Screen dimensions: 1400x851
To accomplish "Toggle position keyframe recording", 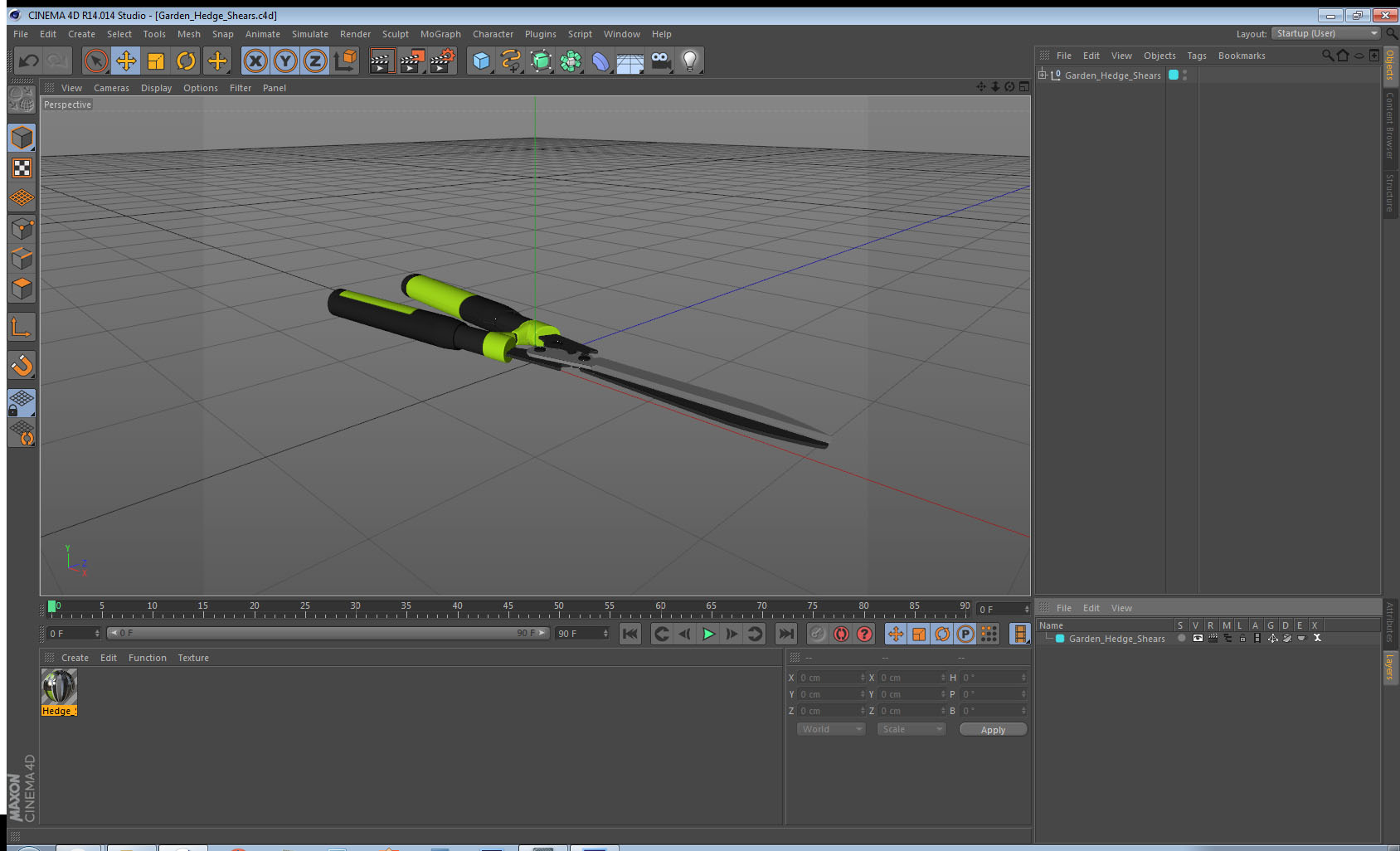I will coord(896,634).
